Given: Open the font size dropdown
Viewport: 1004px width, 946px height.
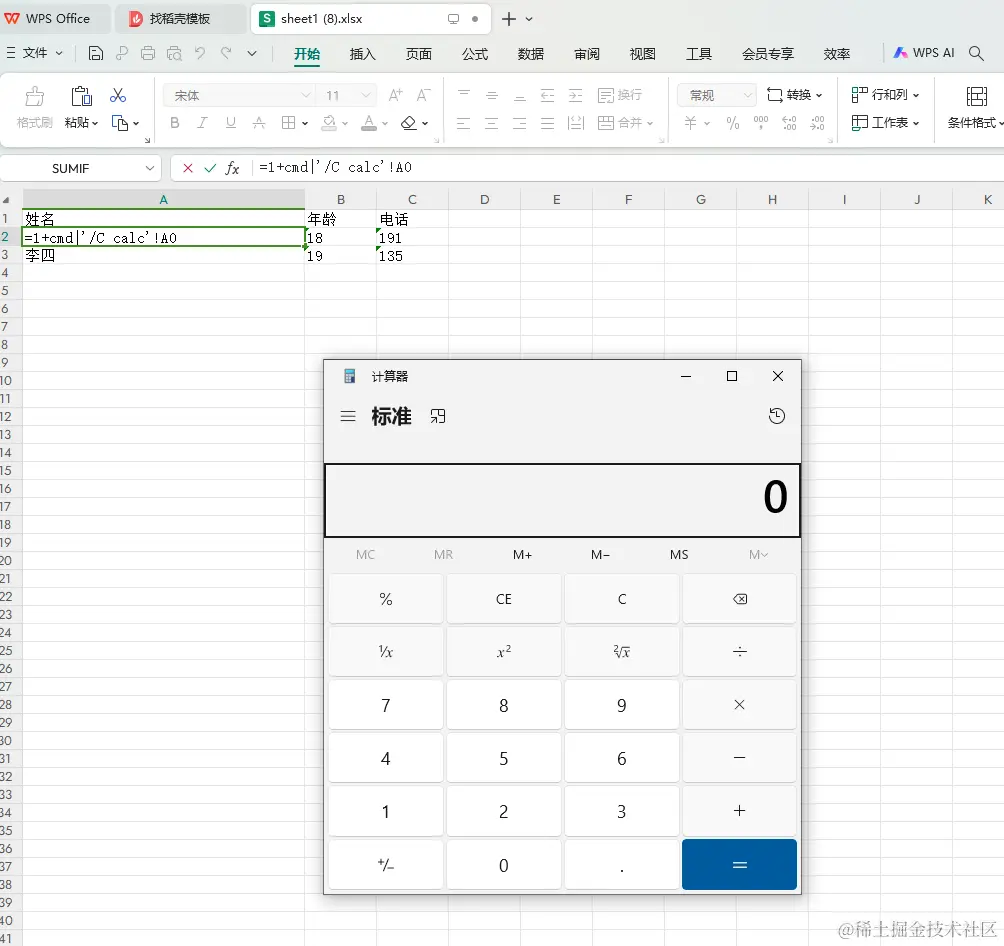Looking at the screenshot, I should pyautogui.click(x=366, y=95).
